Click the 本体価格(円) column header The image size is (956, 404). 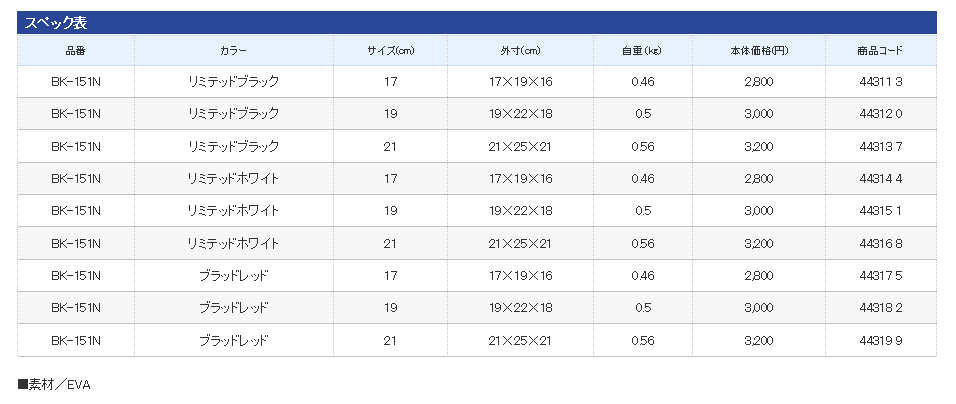point(758,50)
